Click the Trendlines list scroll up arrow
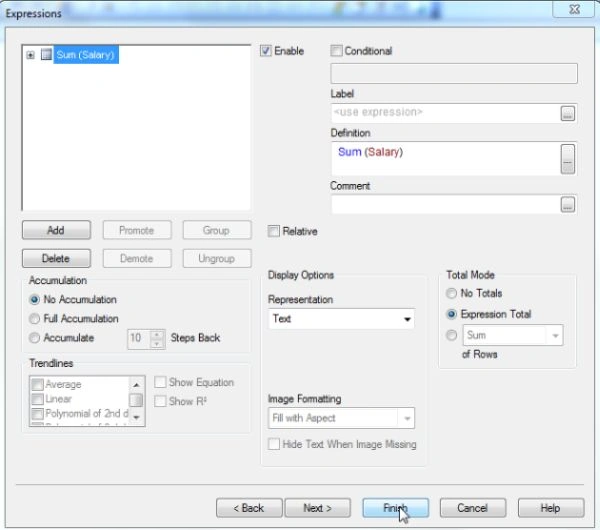Screen dimensions: 600x530 coord(136,385)
